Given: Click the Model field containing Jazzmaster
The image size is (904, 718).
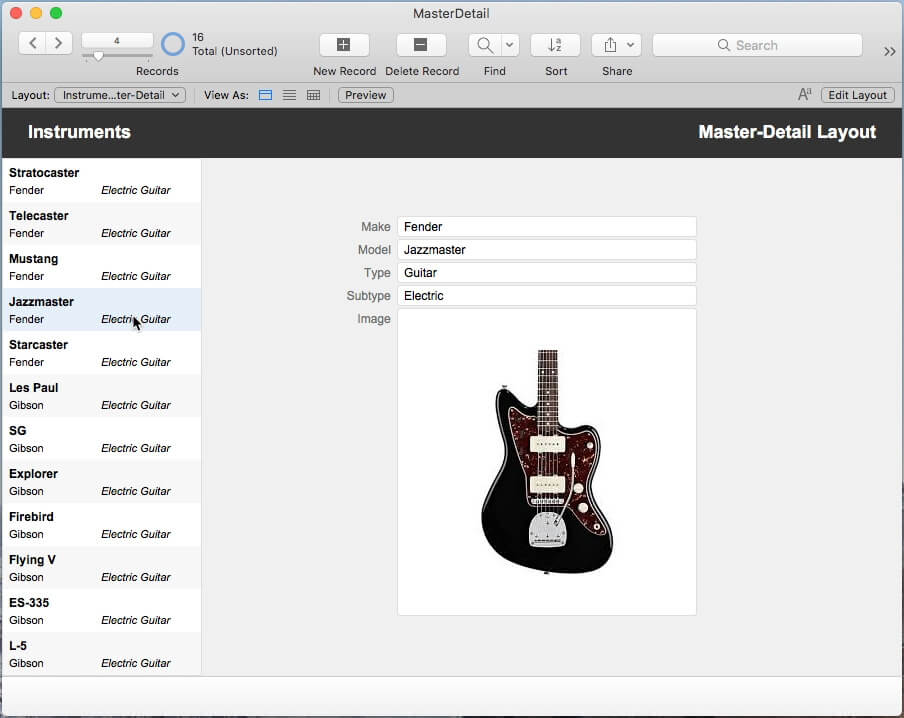Looking at the screenshot, I should pos(547,250).
